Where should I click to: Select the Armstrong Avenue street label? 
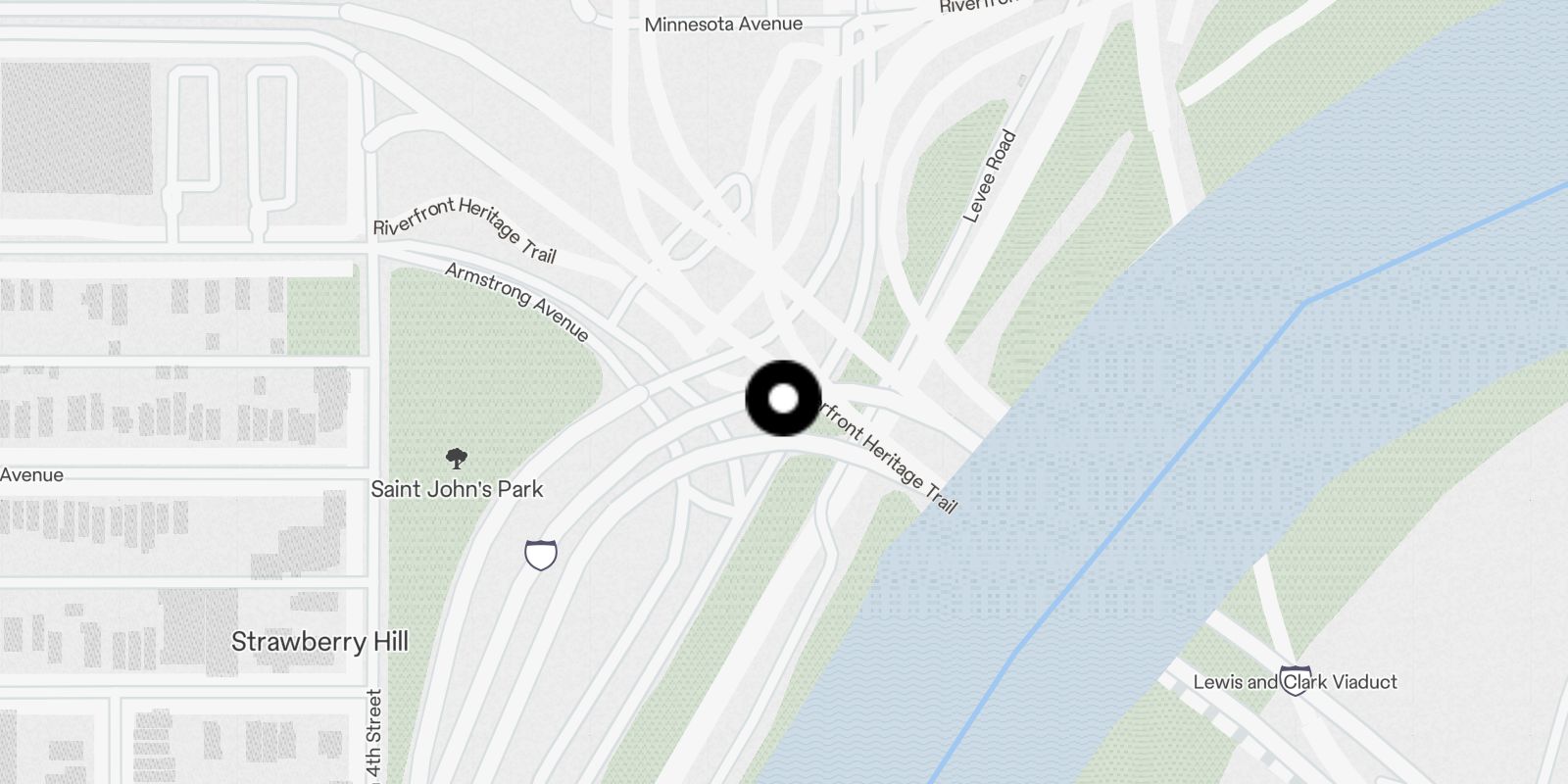(x=517, y=302)
